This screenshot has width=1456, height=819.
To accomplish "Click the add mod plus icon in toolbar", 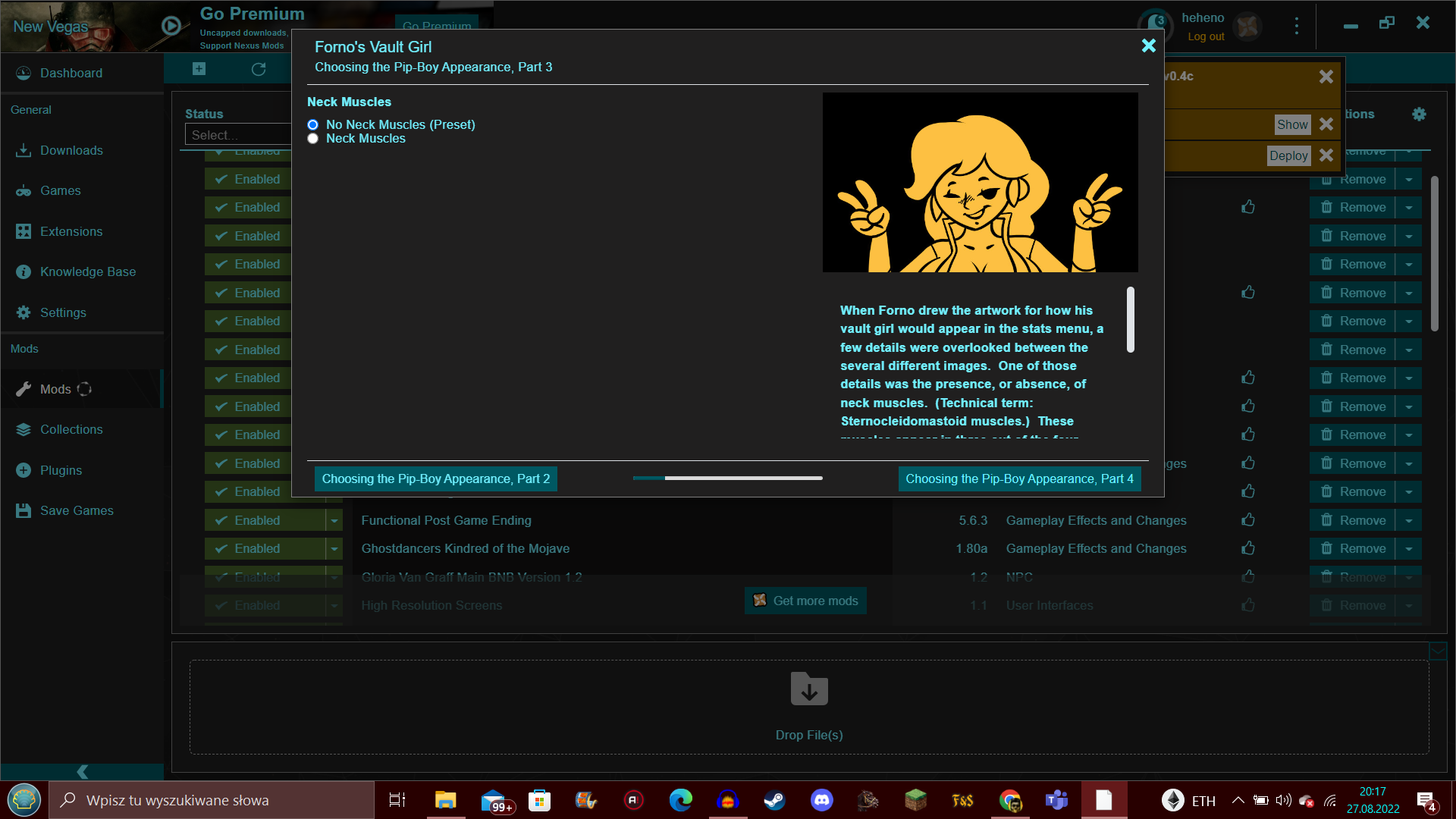I will [199, 69].
